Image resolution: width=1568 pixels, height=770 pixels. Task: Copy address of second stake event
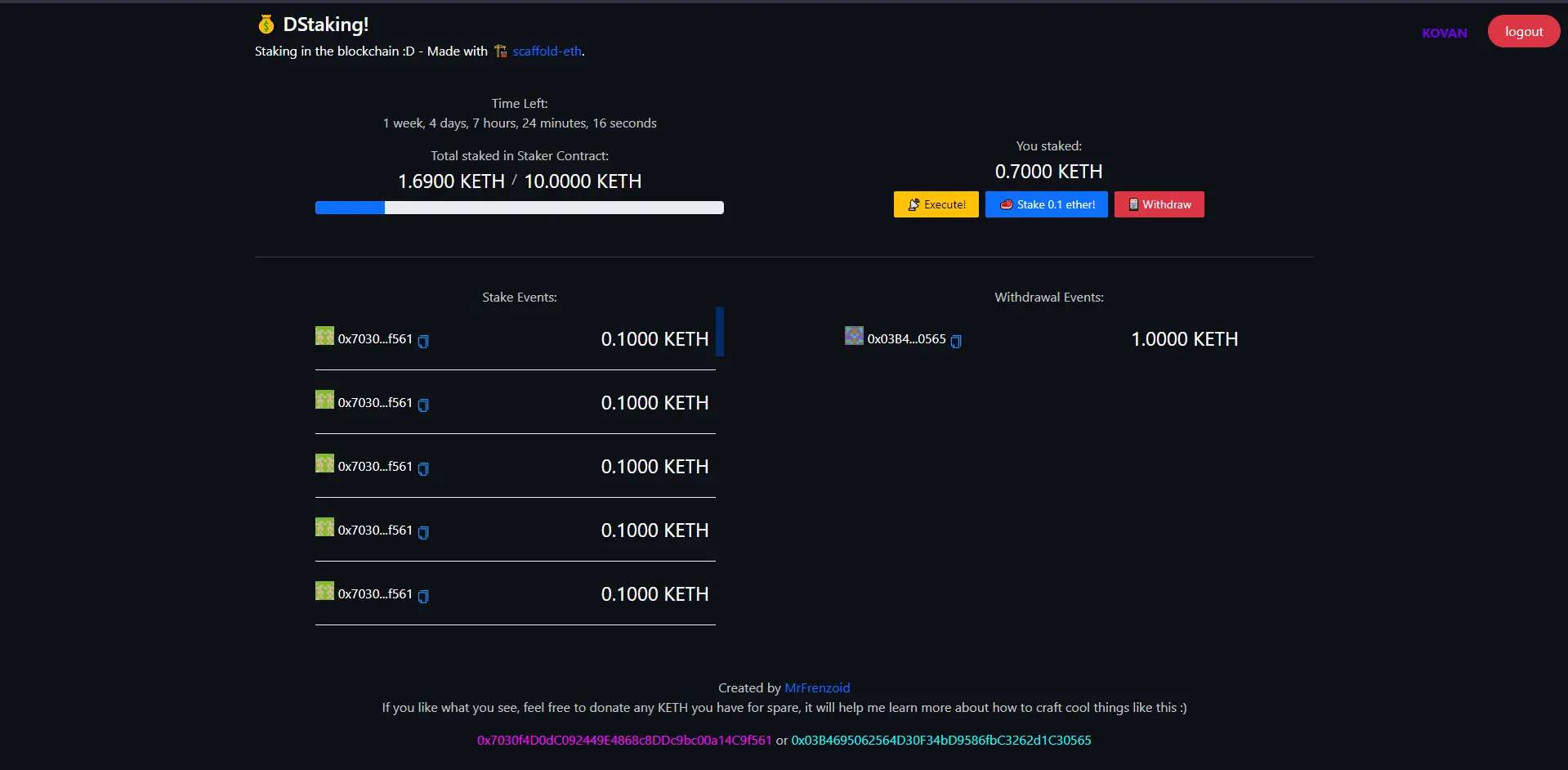pyautogui.click(x=423, y=405)
